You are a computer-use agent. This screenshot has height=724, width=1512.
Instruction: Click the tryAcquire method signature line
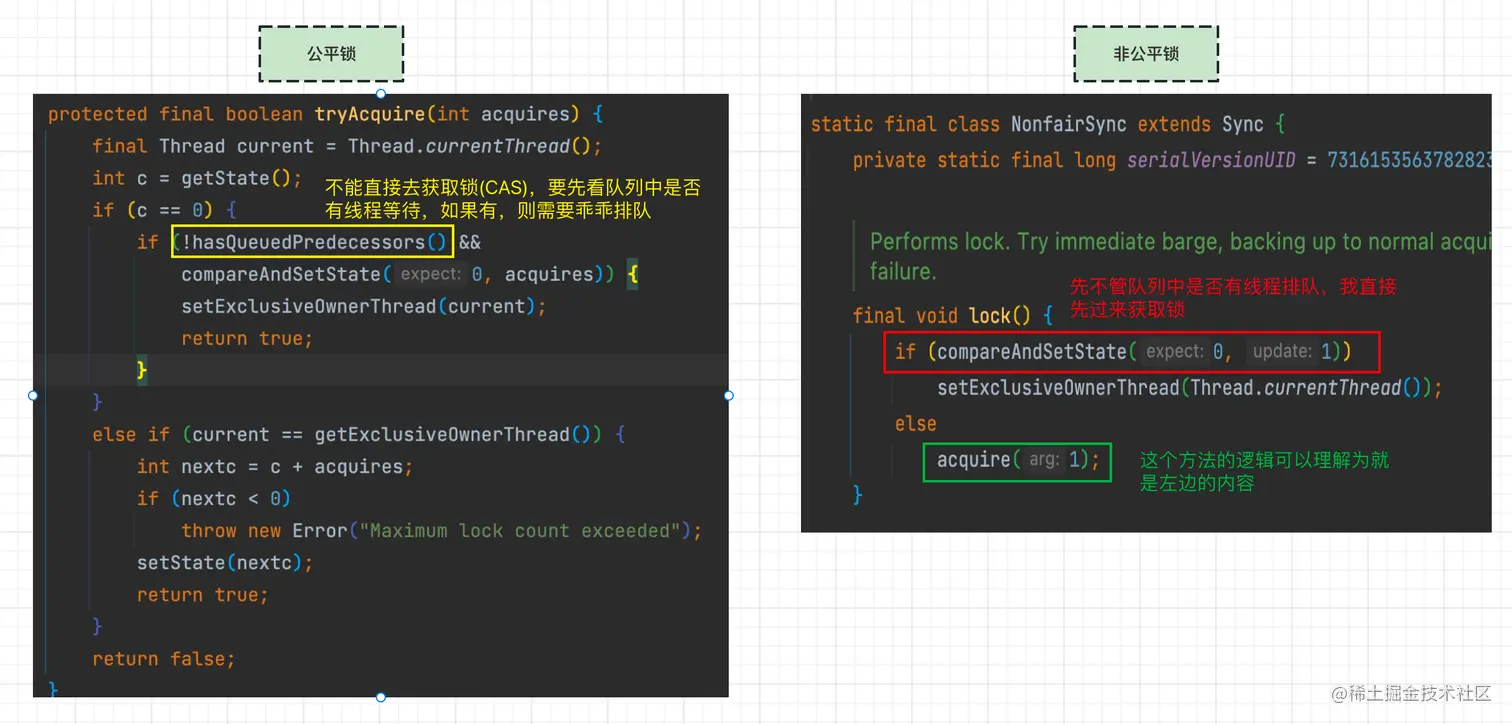tap(325, 114)
